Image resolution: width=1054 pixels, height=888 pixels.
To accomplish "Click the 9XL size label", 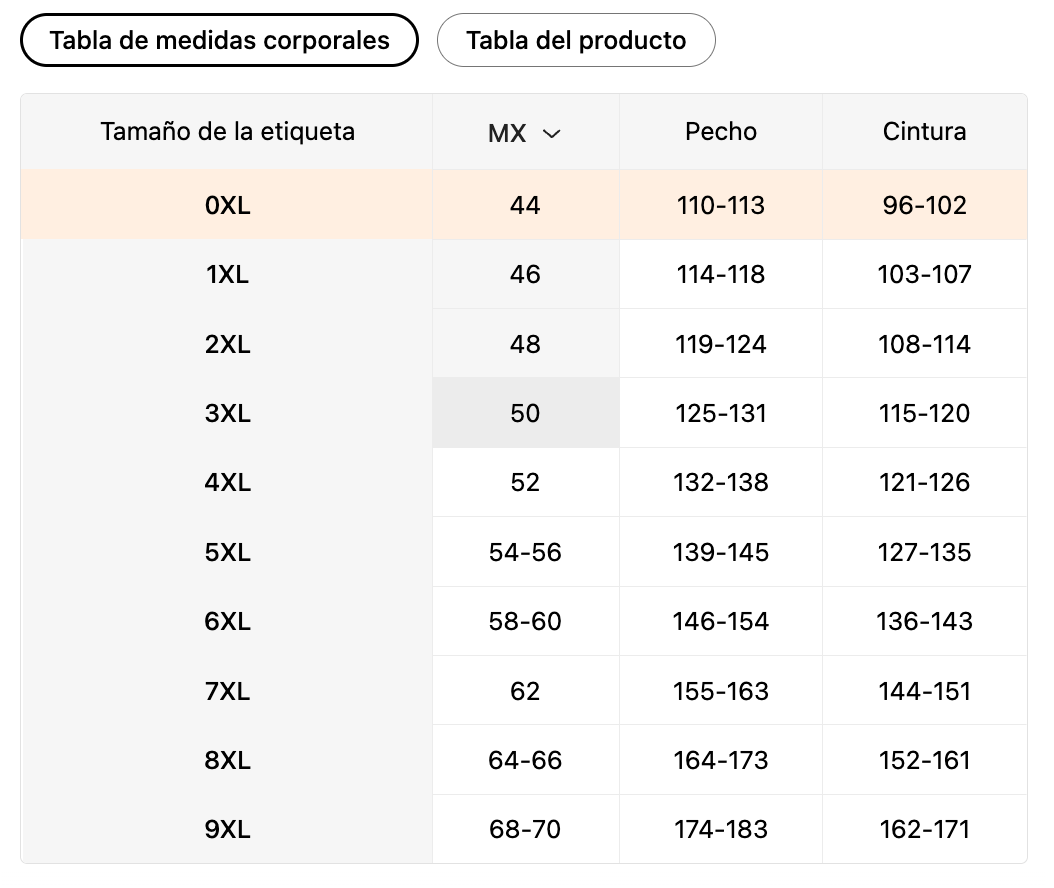I will (x=227, y=829).
